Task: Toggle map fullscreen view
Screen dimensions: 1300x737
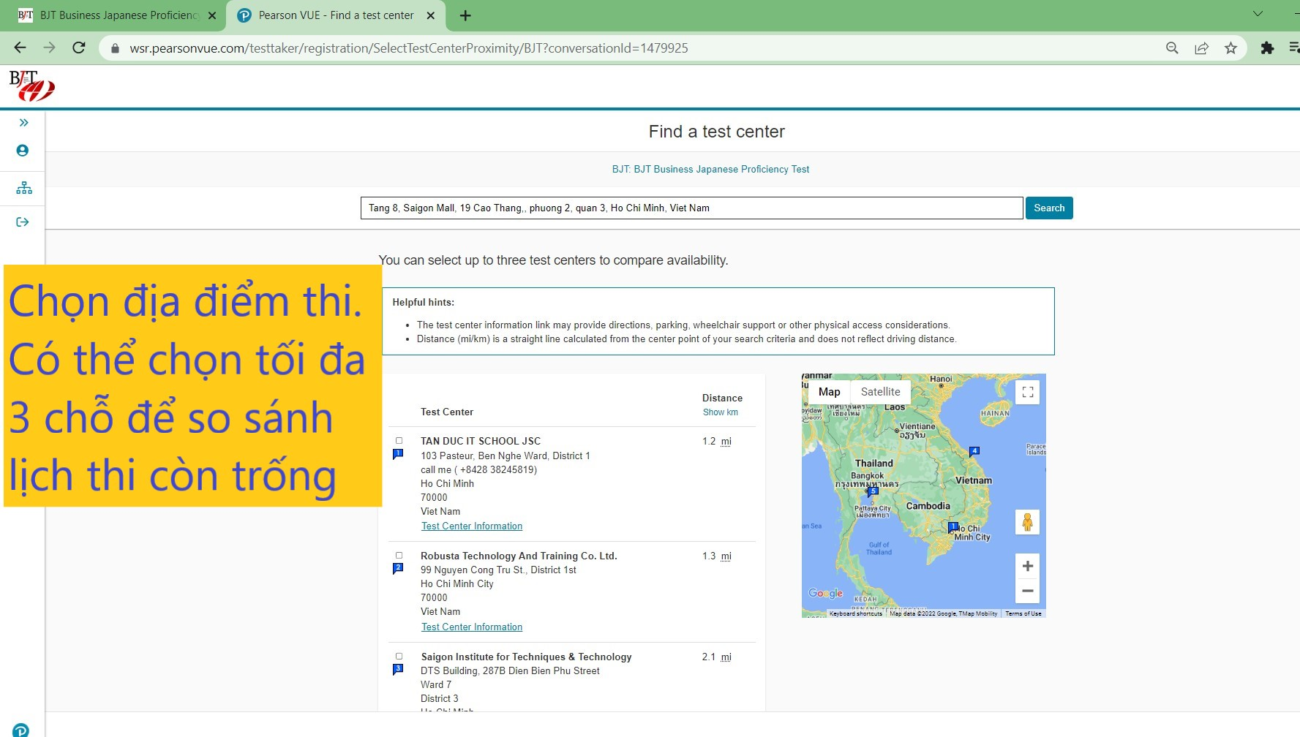Action: tap(1027, 392)
